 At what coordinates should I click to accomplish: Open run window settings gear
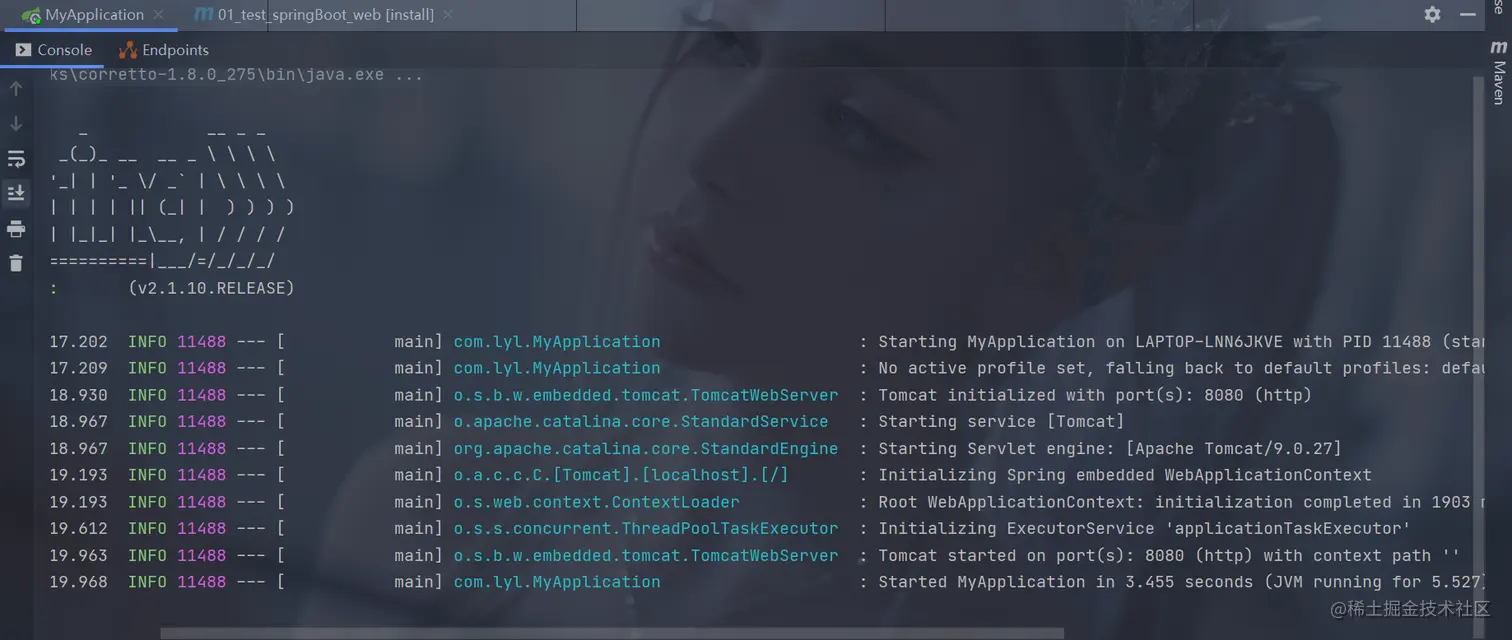(x=1432, y=14)
